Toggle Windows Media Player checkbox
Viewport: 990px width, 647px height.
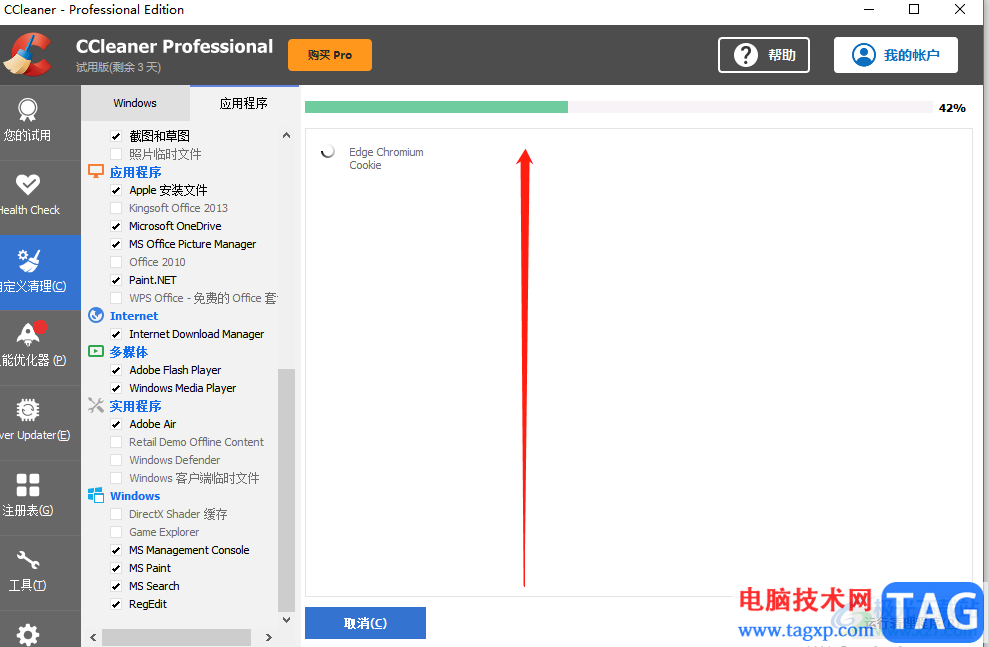[116, 388]
